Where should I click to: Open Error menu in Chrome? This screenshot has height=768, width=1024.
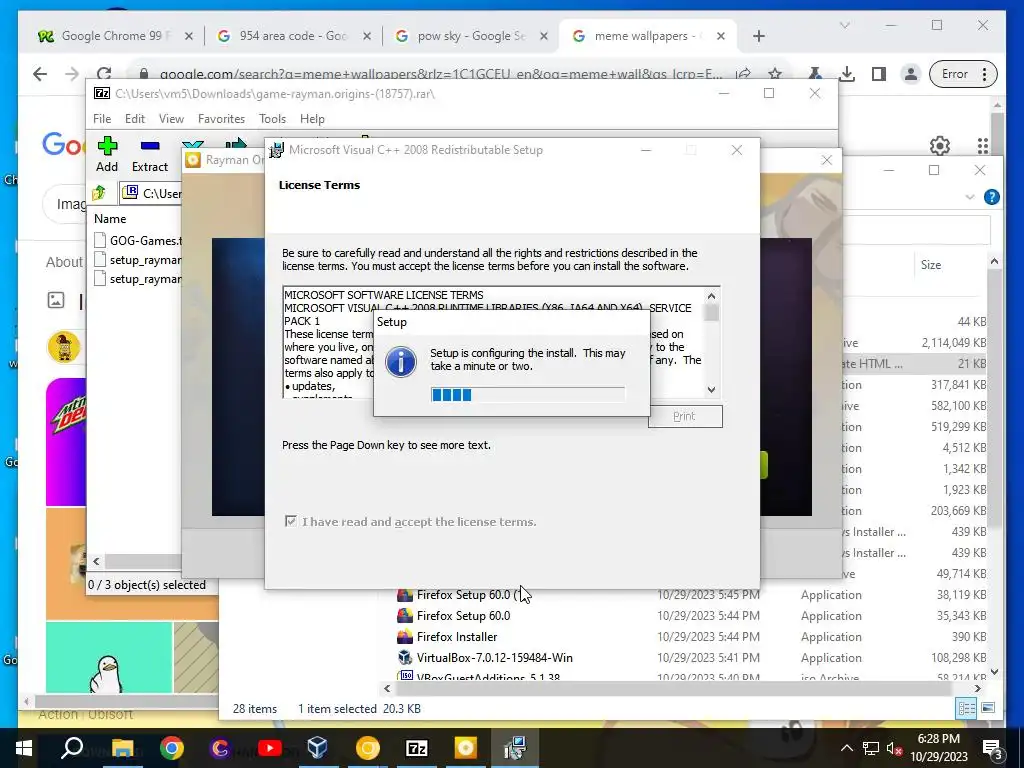[x=964, y=74]
